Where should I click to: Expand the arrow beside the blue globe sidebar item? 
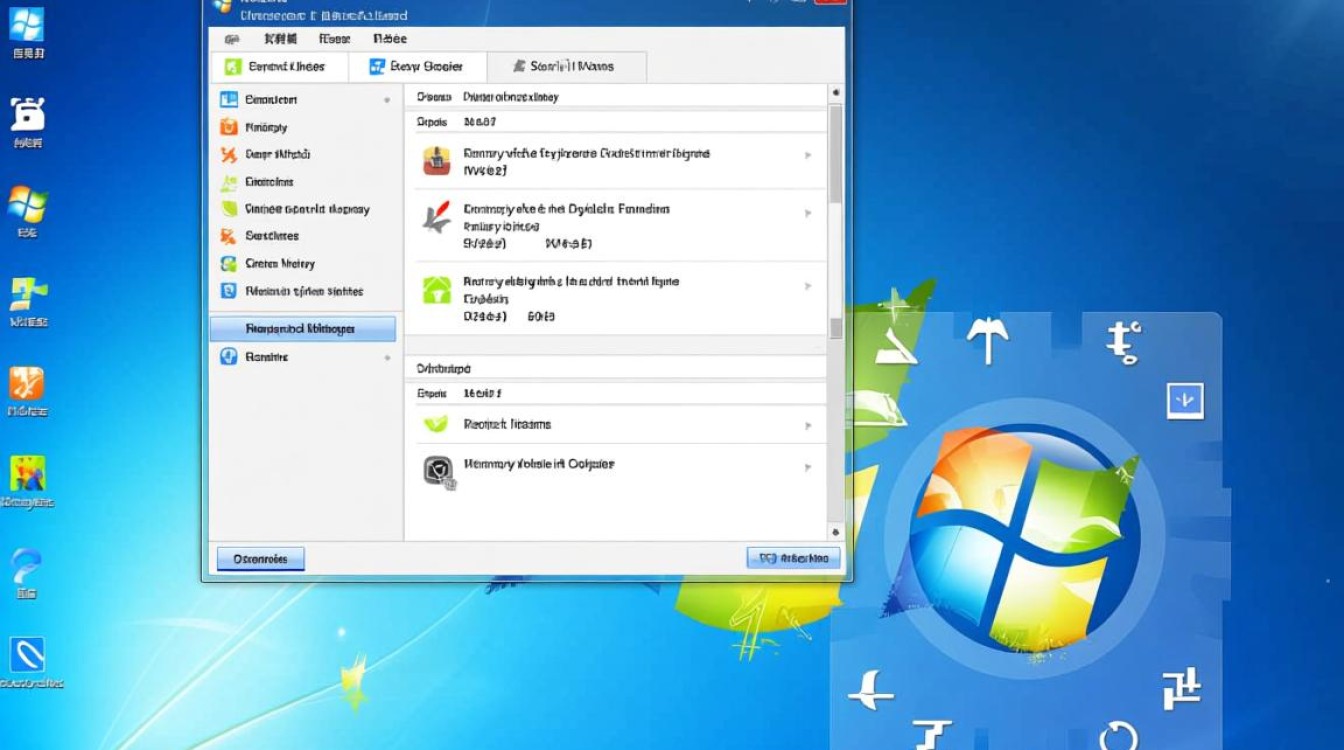(x=387, y=358)
